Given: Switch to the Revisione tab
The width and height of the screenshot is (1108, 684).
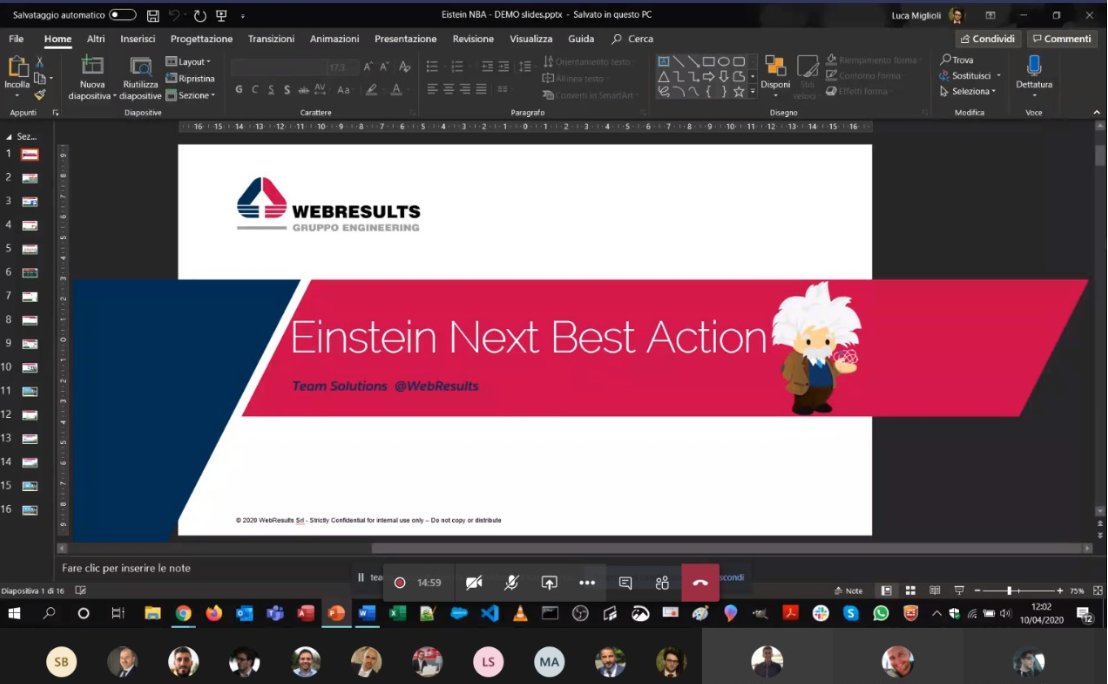Looking at the screenshot, I should click(473, 39).
